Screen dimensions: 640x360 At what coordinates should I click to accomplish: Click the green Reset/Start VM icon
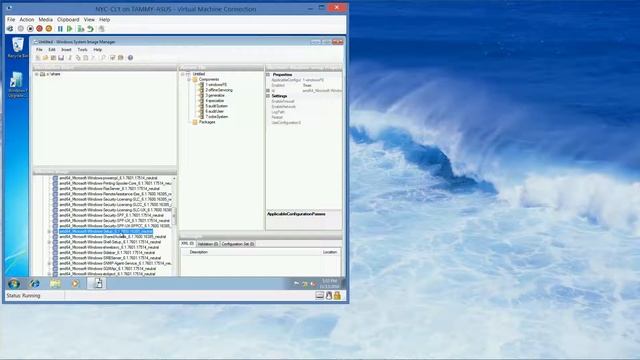point(70,29)
